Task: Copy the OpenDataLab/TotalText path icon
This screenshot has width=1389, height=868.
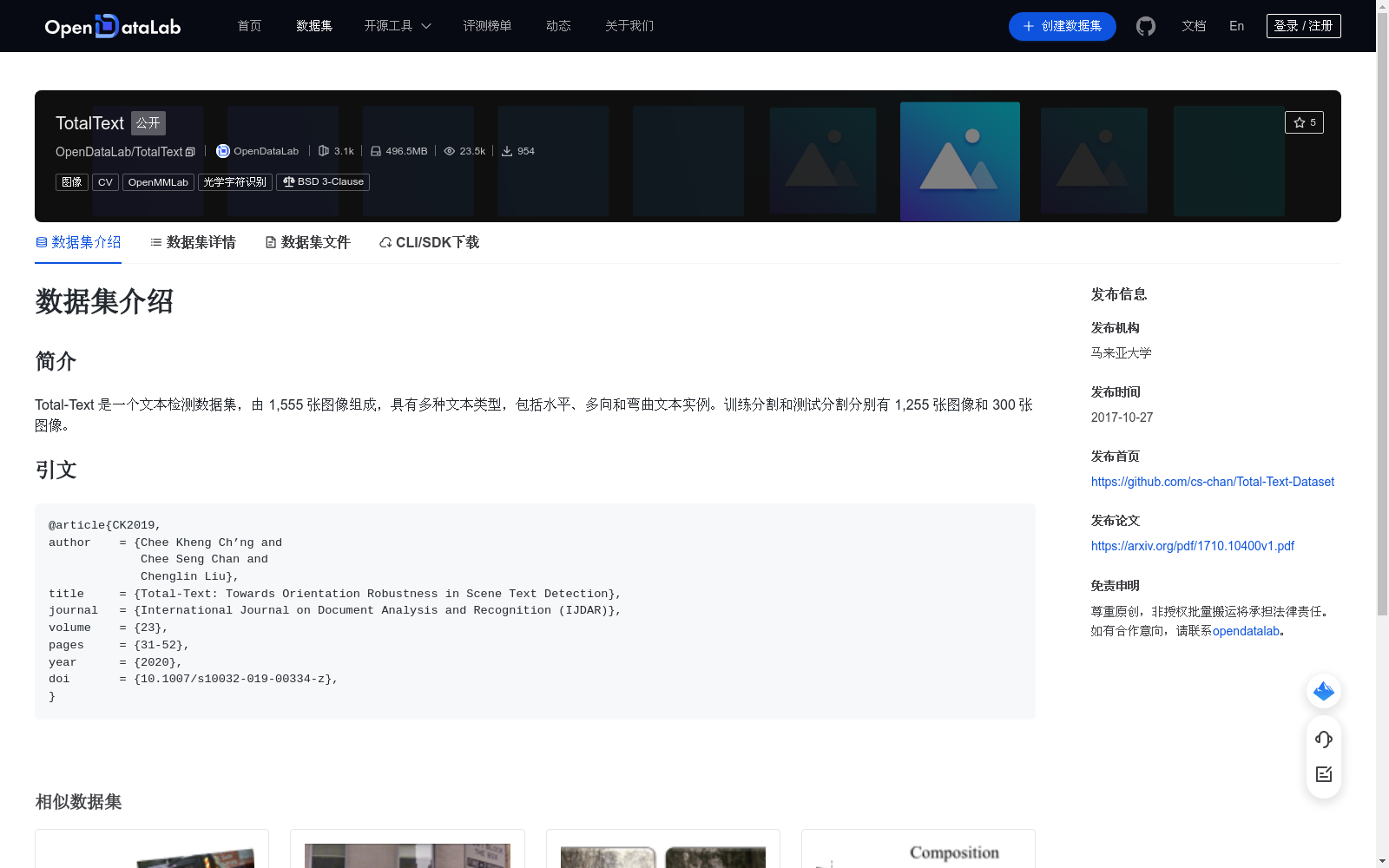Action: point(191,152)
